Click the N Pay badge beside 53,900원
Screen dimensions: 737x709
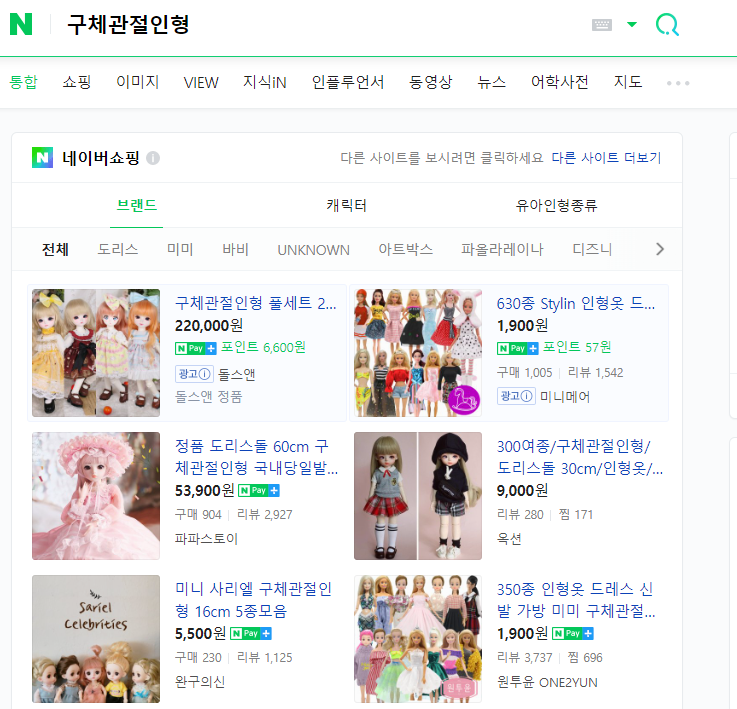[259, 491]
